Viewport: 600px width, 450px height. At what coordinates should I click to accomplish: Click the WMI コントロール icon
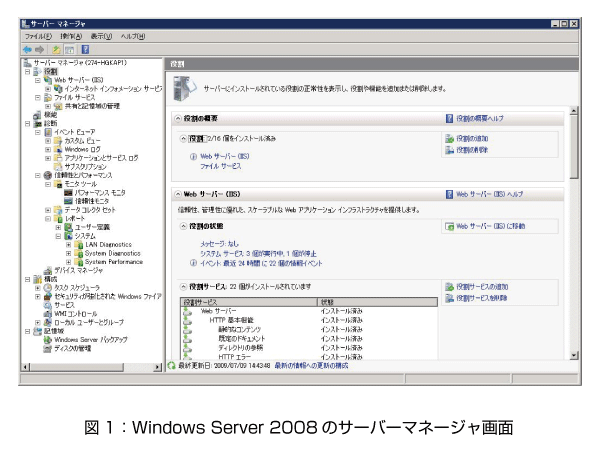[48, 314]
